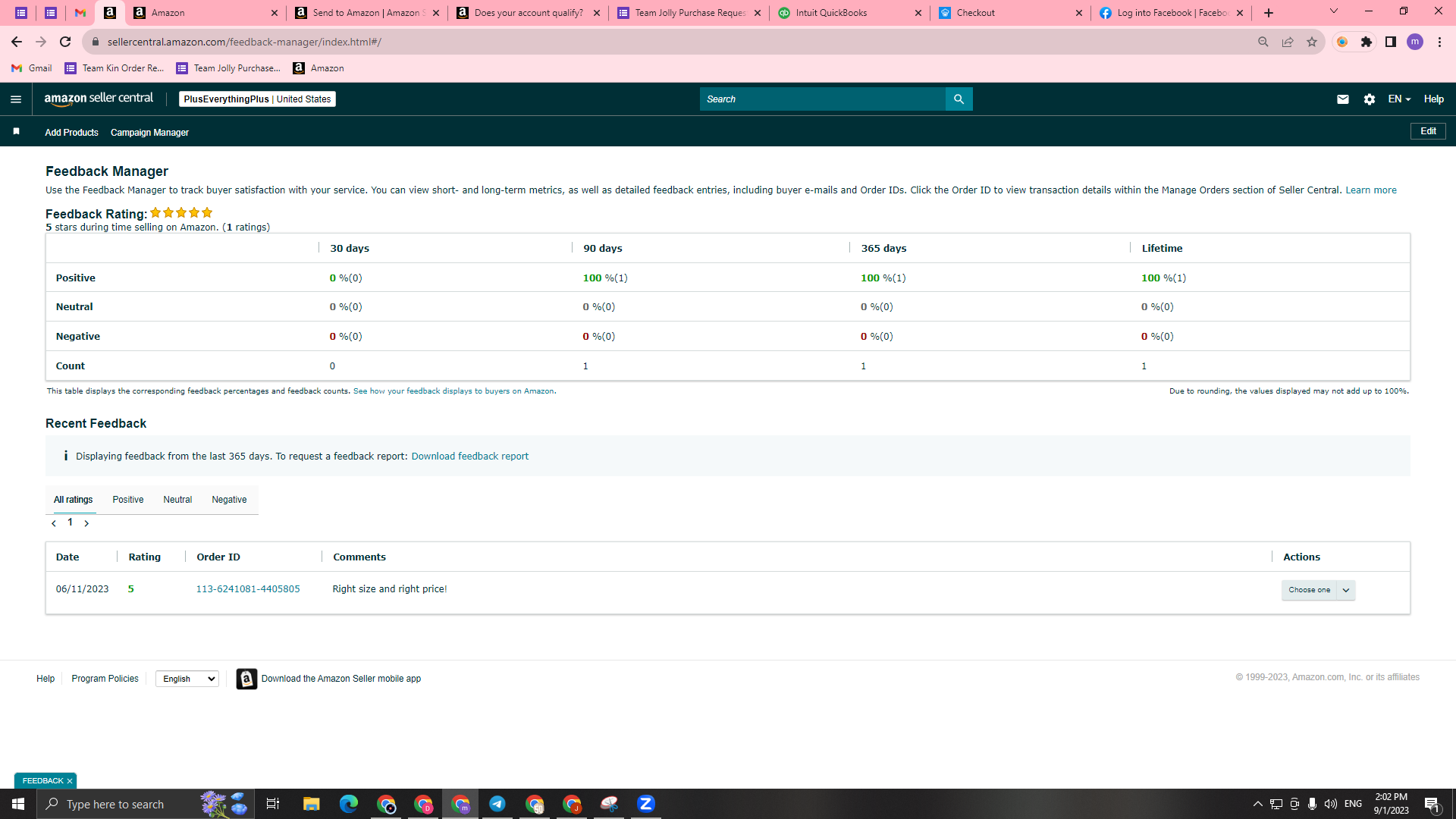Click Download feedback report link
The image size is (1456, 819).
point(470,457)
